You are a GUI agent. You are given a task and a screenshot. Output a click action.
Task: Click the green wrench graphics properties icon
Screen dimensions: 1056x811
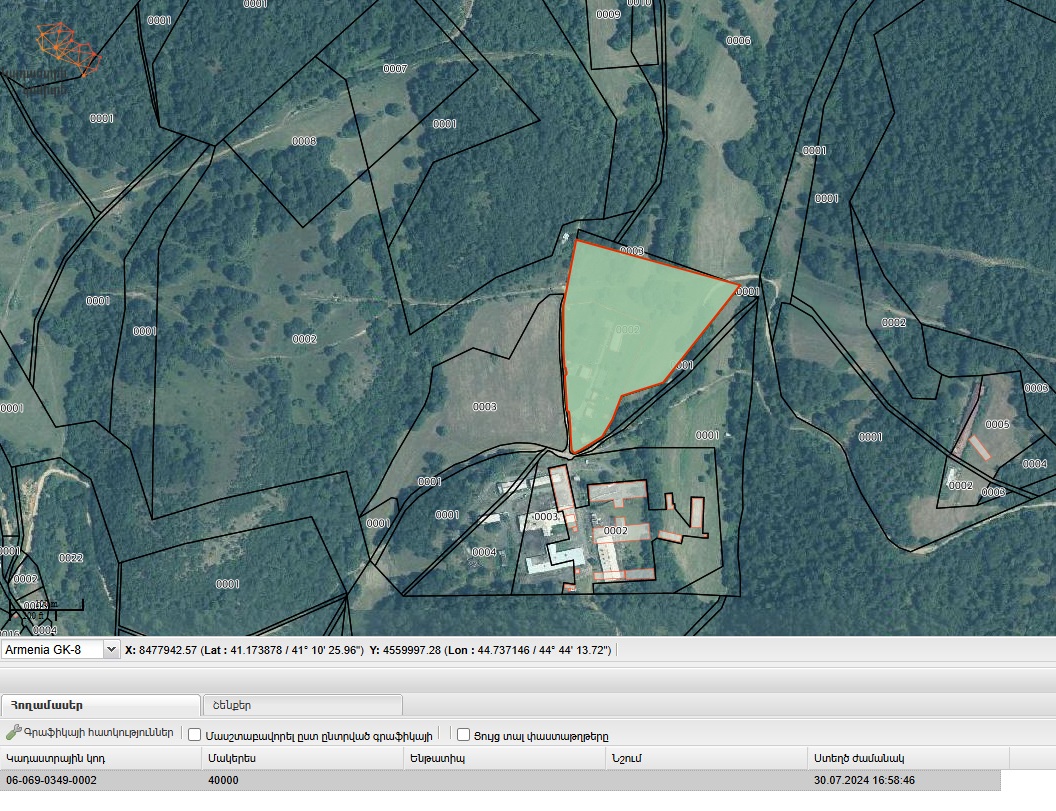[13, 732]
